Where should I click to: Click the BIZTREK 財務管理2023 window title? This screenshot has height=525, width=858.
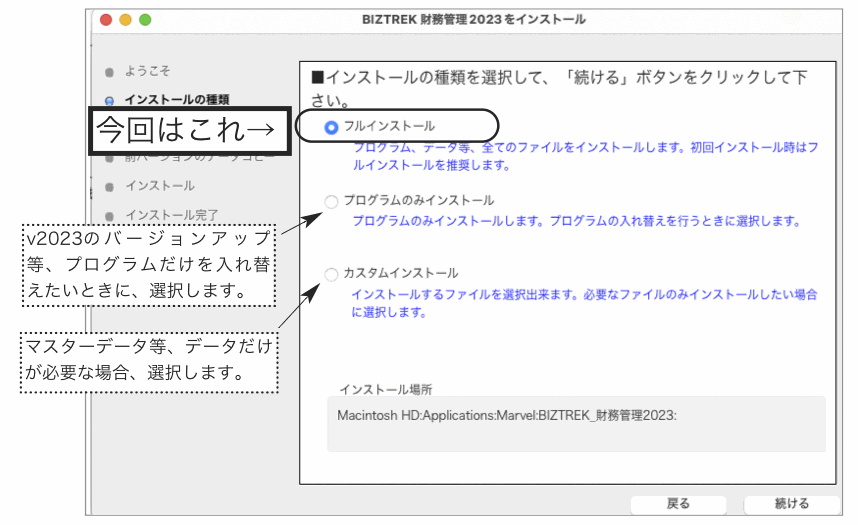click(x=474, y=20)
